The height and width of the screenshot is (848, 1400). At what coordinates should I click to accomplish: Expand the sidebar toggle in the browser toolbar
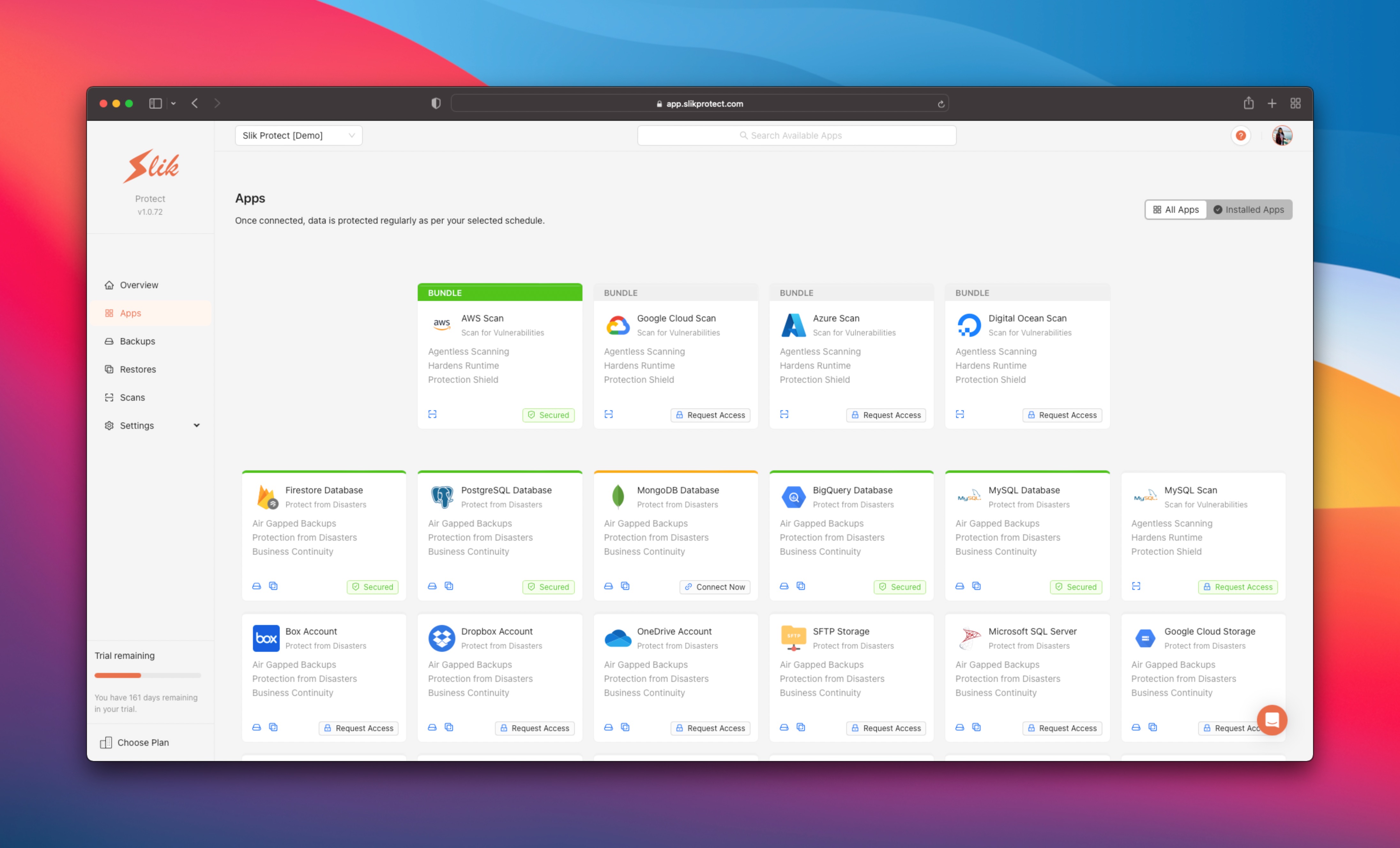coord(155,103)
